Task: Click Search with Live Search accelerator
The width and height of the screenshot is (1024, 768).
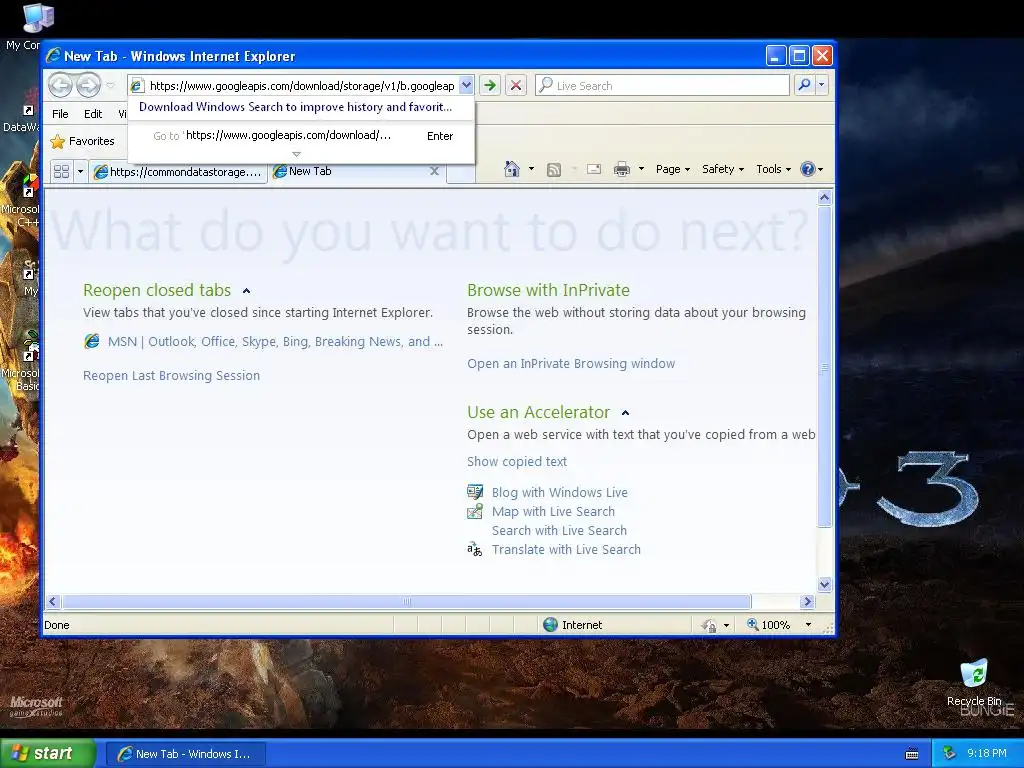Action: point(559,530)
